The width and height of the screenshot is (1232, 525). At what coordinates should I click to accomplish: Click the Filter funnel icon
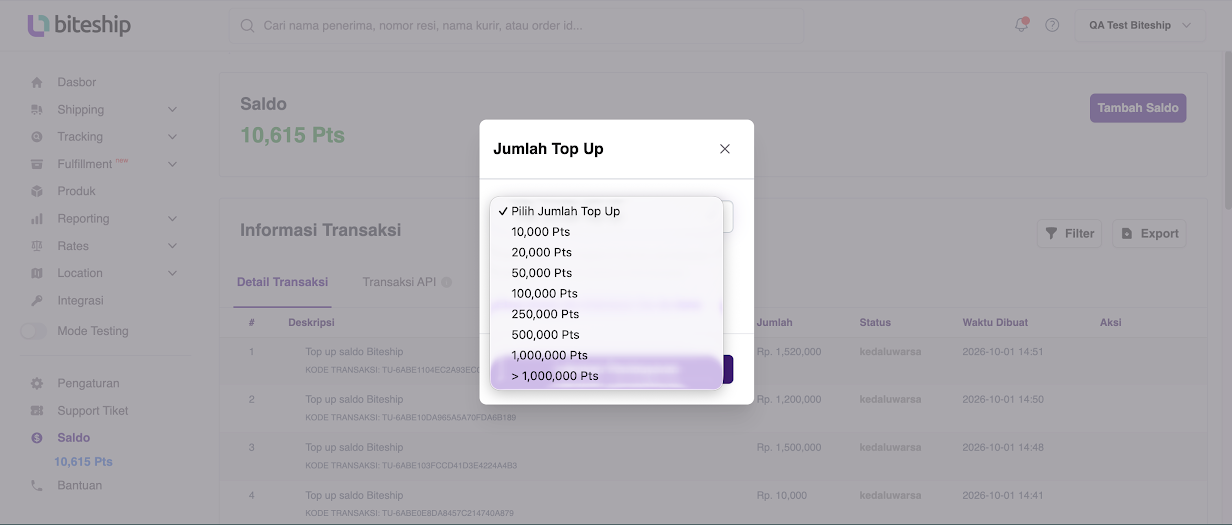(1051, 233)
